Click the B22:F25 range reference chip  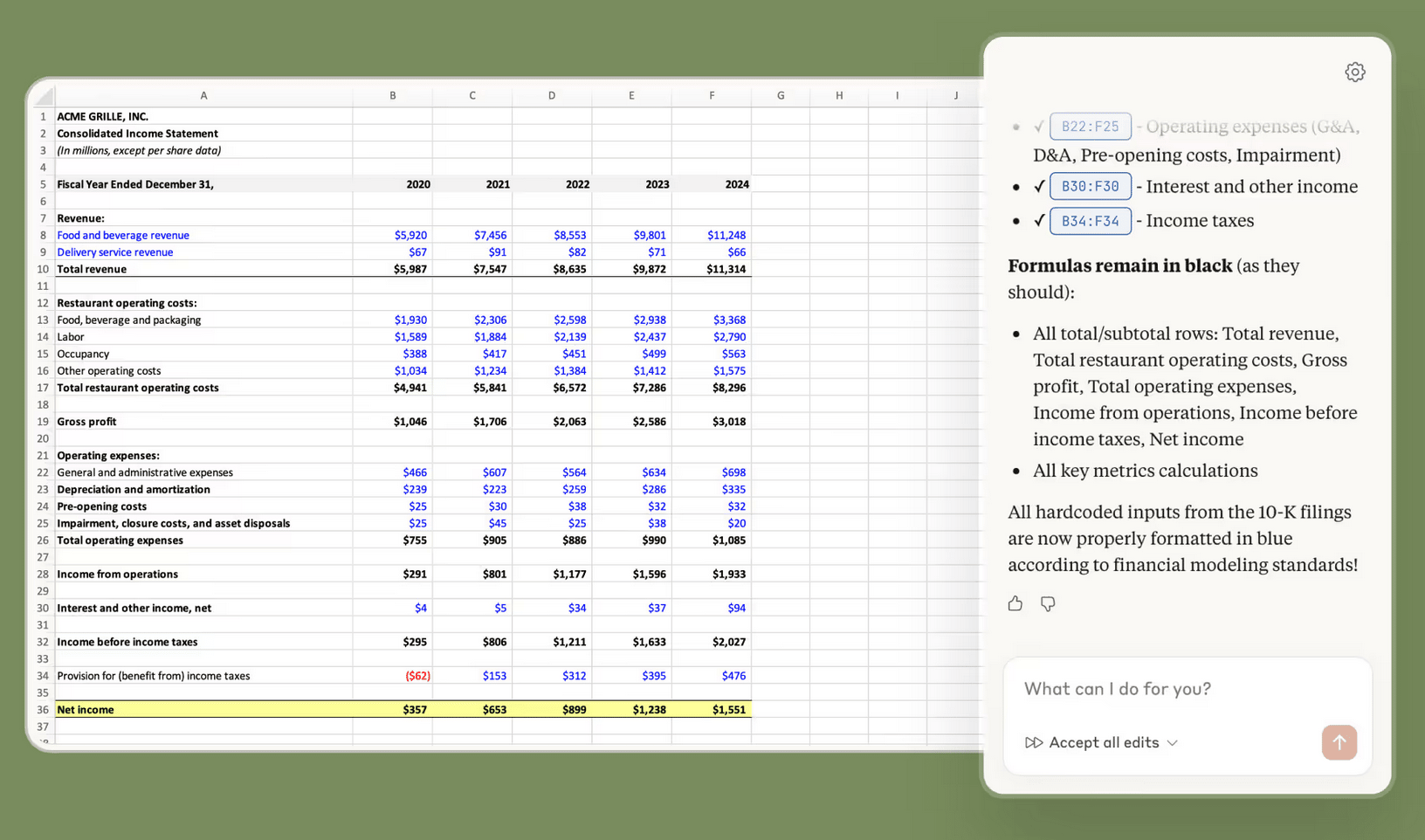(1090, 127)
